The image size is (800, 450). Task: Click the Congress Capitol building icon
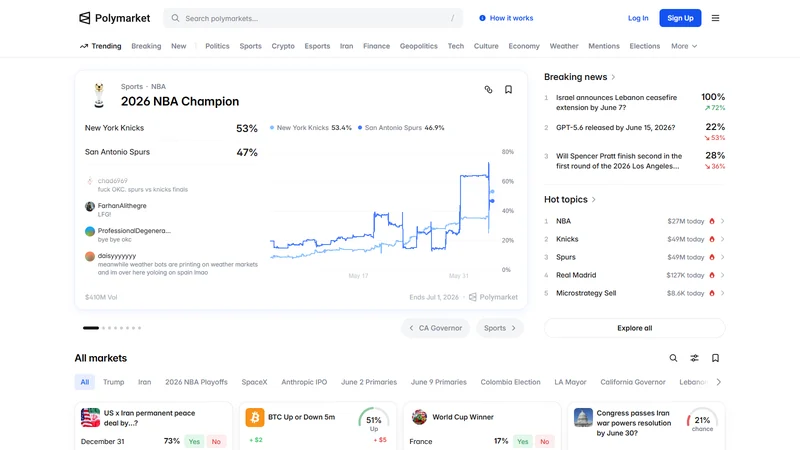(583, 417)
